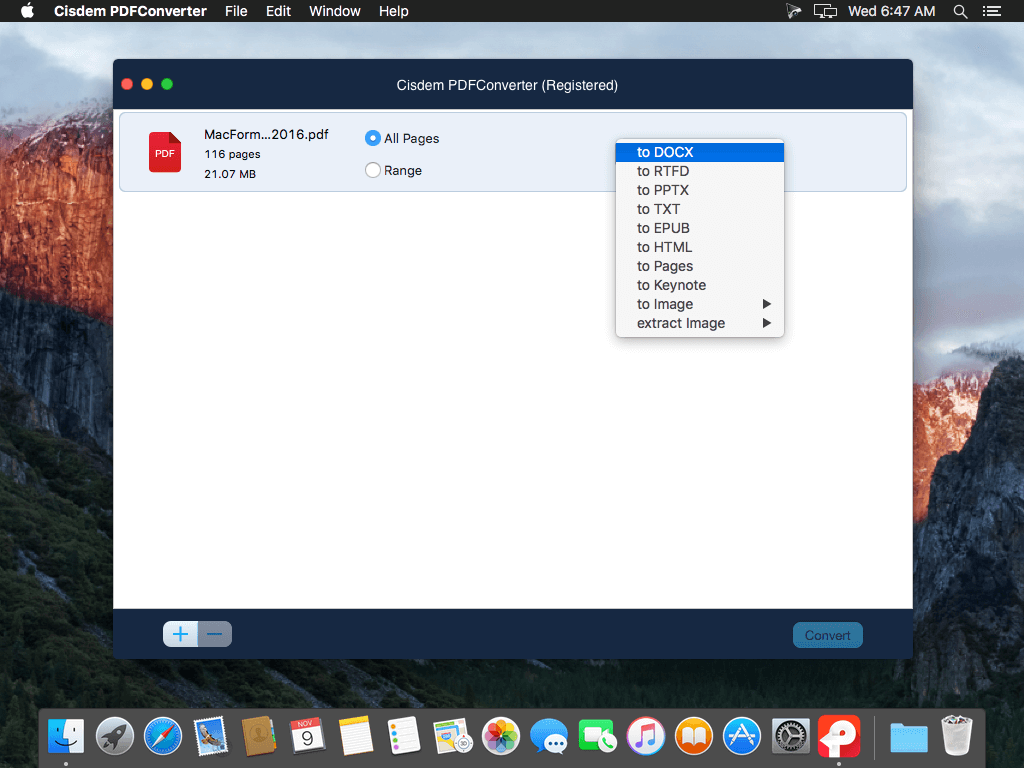Open Mail stamp icon in dock
The height and width of the screenshot is (768, 1024).
[x=211, y=736]
